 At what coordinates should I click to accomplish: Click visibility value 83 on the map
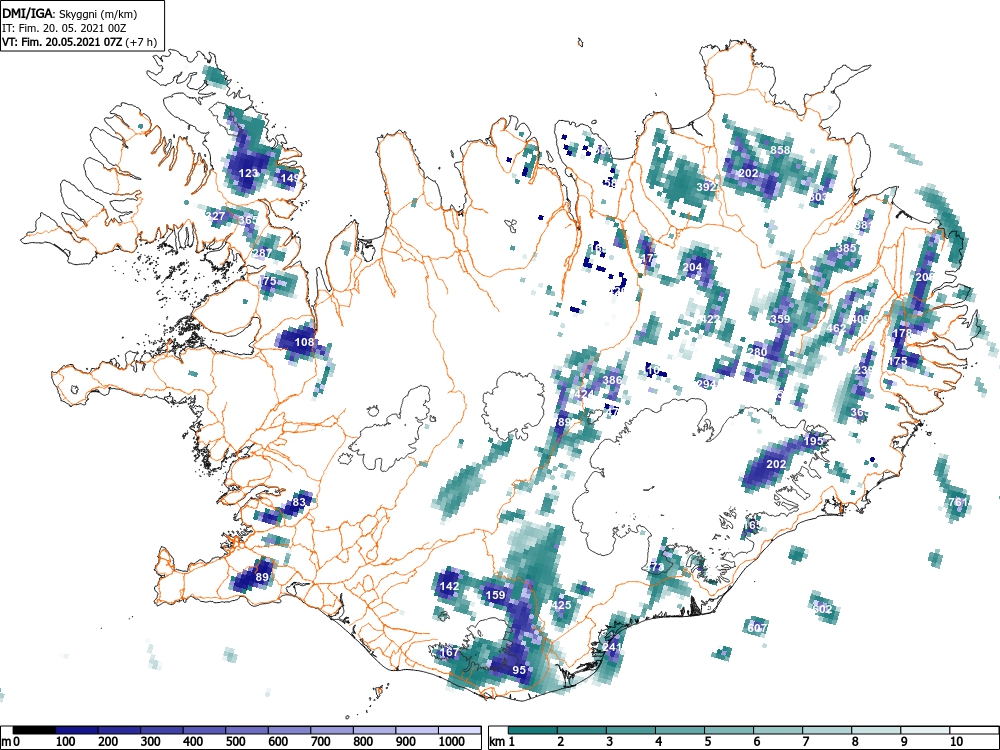point(299,502)
